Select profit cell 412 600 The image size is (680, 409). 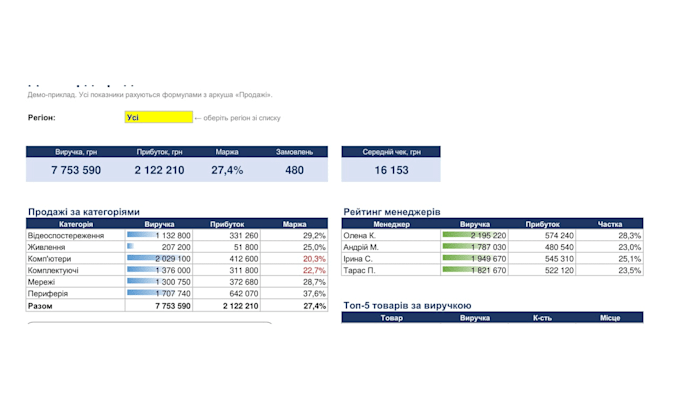click(227, 259)
